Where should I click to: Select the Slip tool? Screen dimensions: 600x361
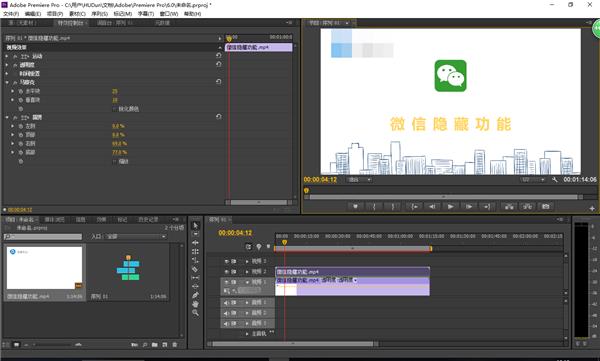196,278
